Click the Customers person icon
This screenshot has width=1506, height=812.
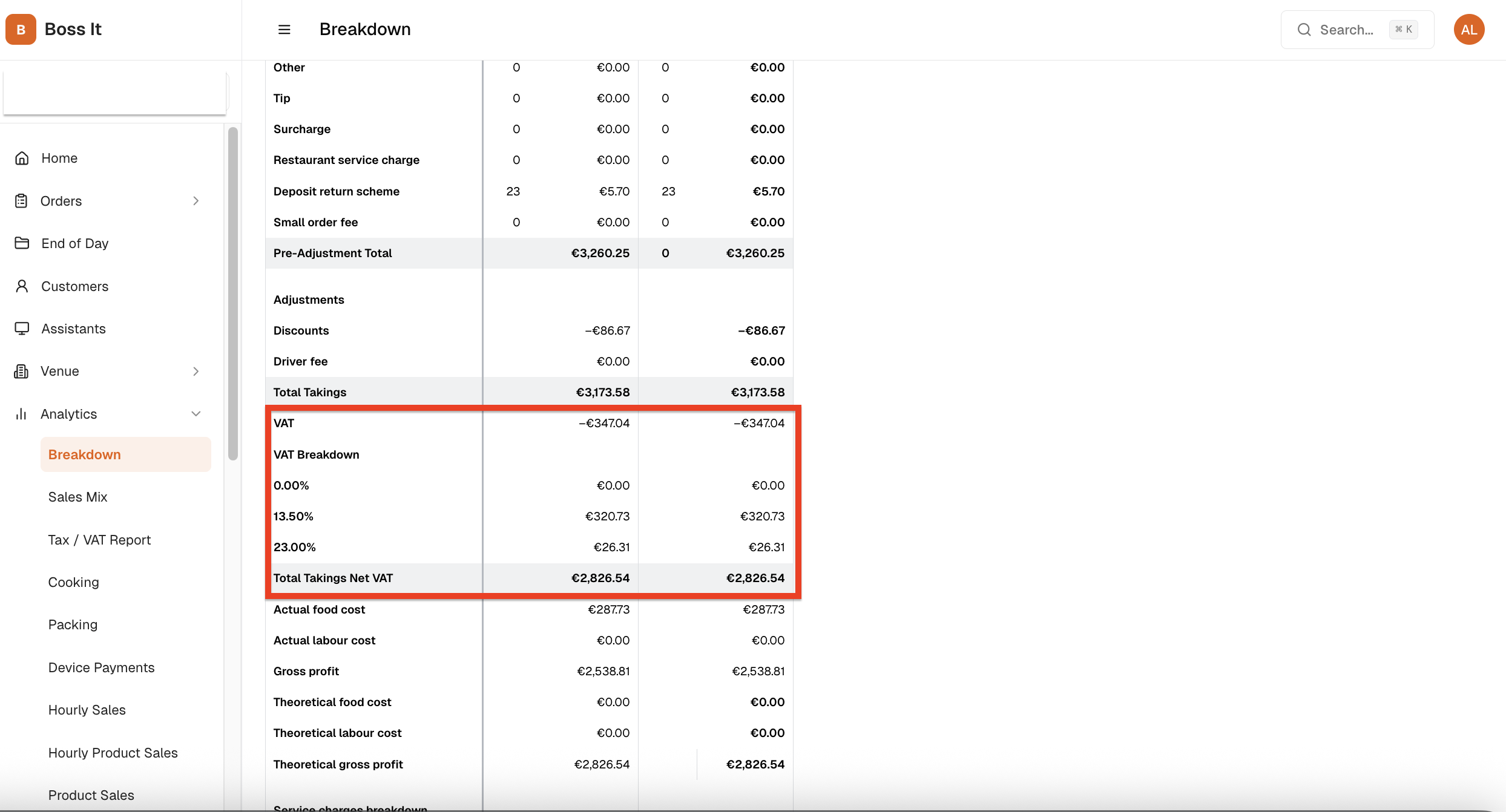[x=22, y=286]
